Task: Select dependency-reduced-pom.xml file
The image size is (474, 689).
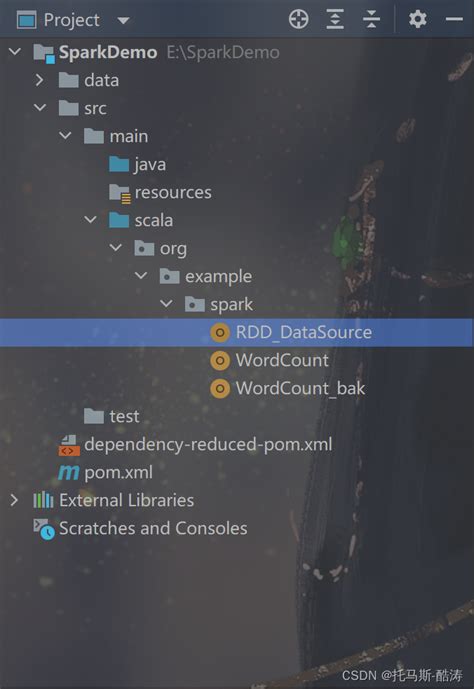Action: (208, 445)
